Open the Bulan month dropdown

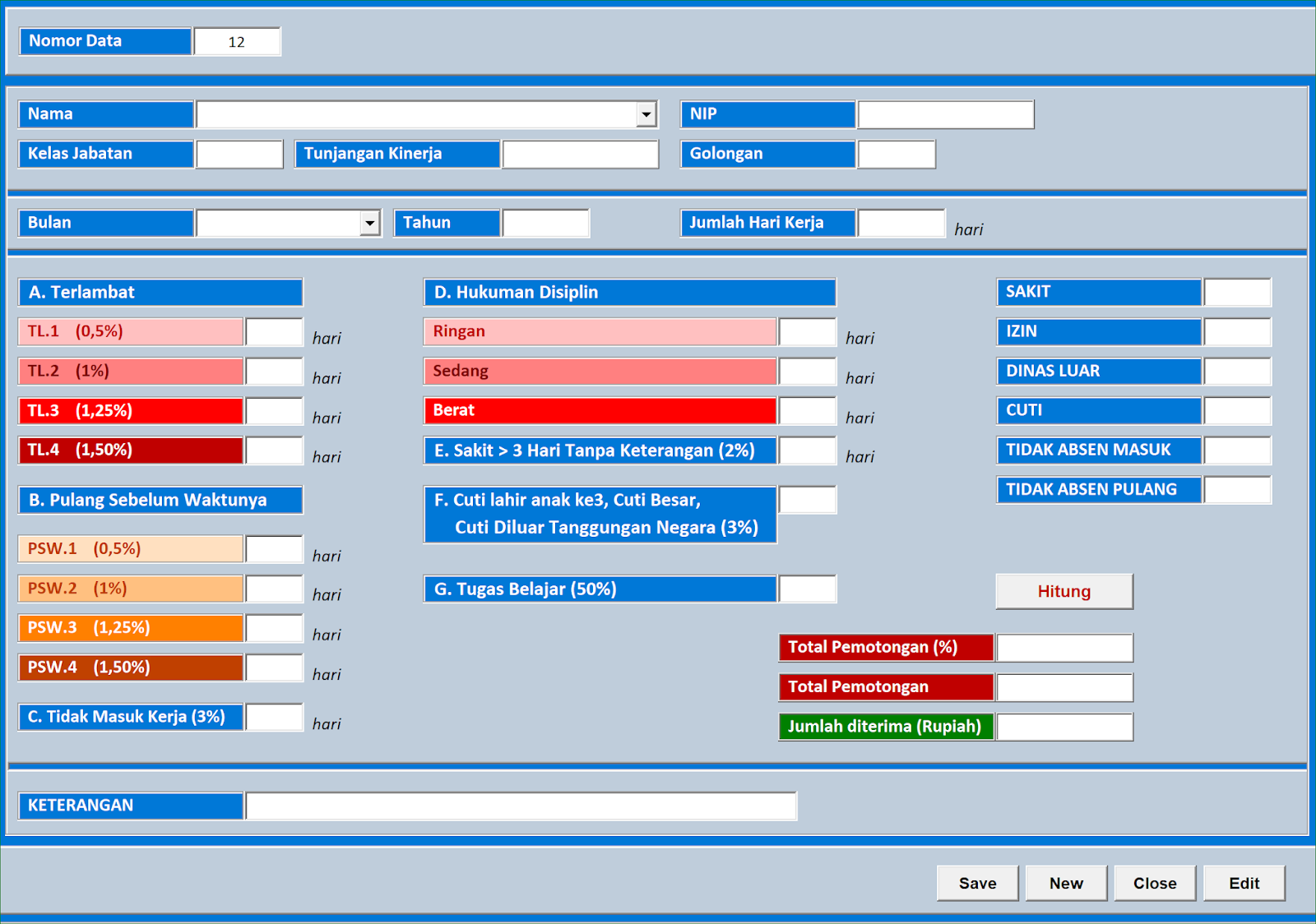[x=369, y=222]
